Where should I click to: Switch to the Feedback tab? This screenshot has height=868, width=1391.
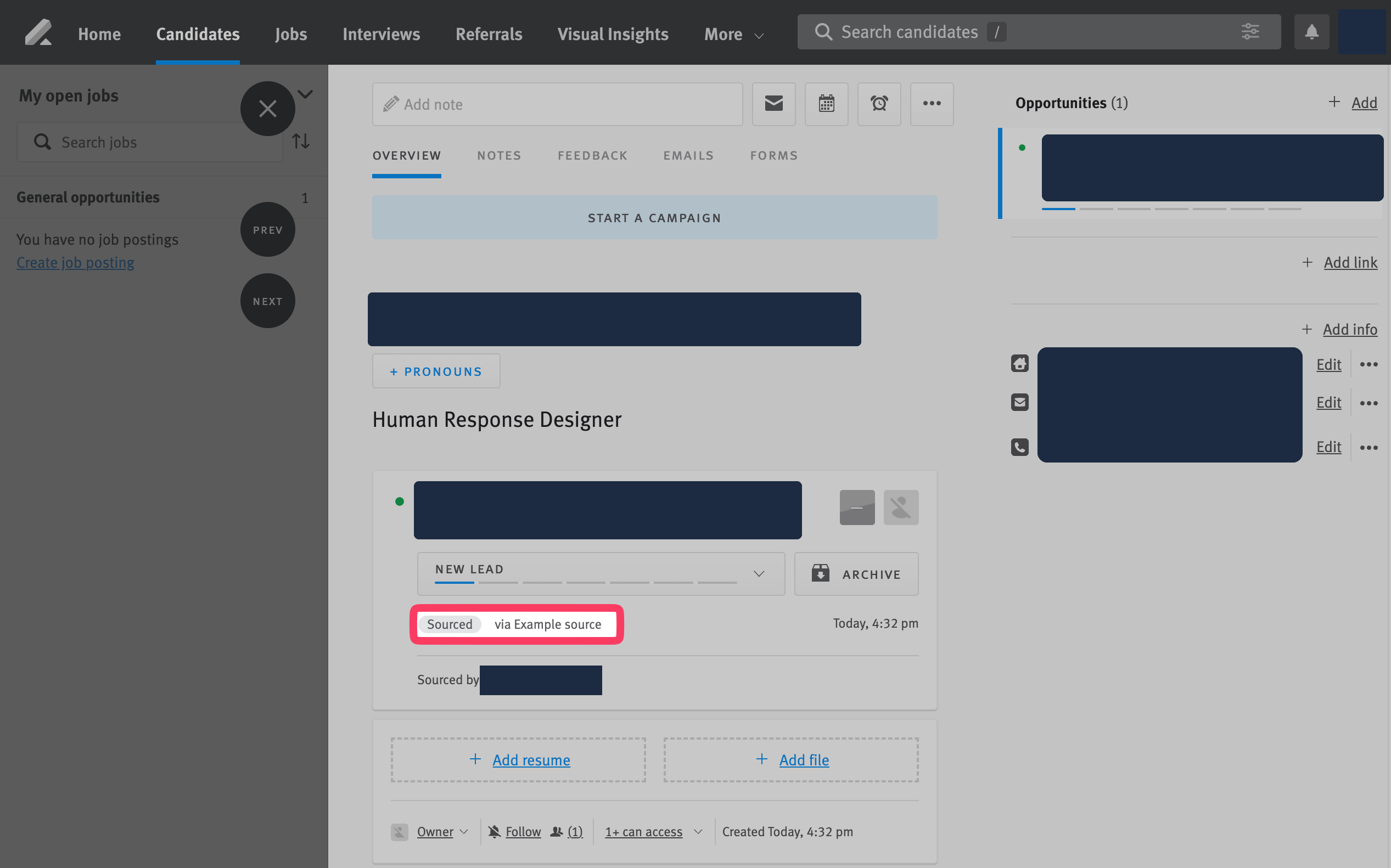click(592, 156)
